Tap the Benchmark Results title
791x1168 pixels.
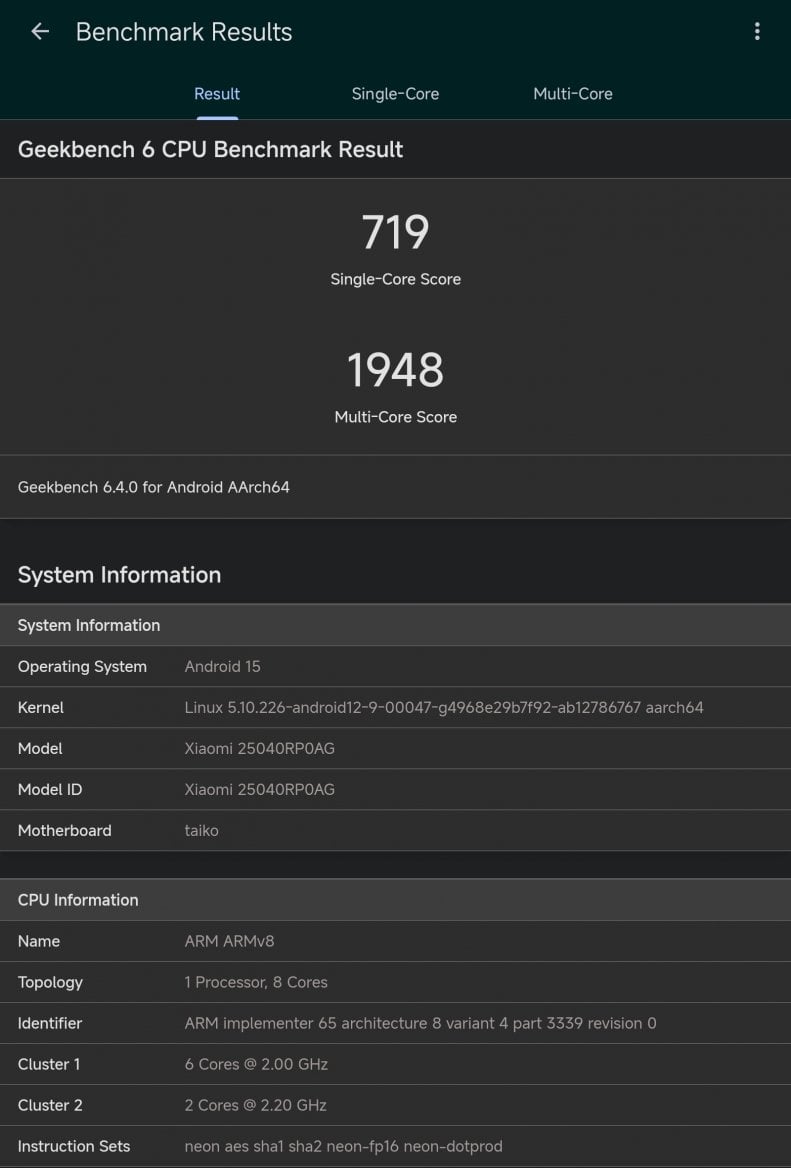(x=184, y=32)
